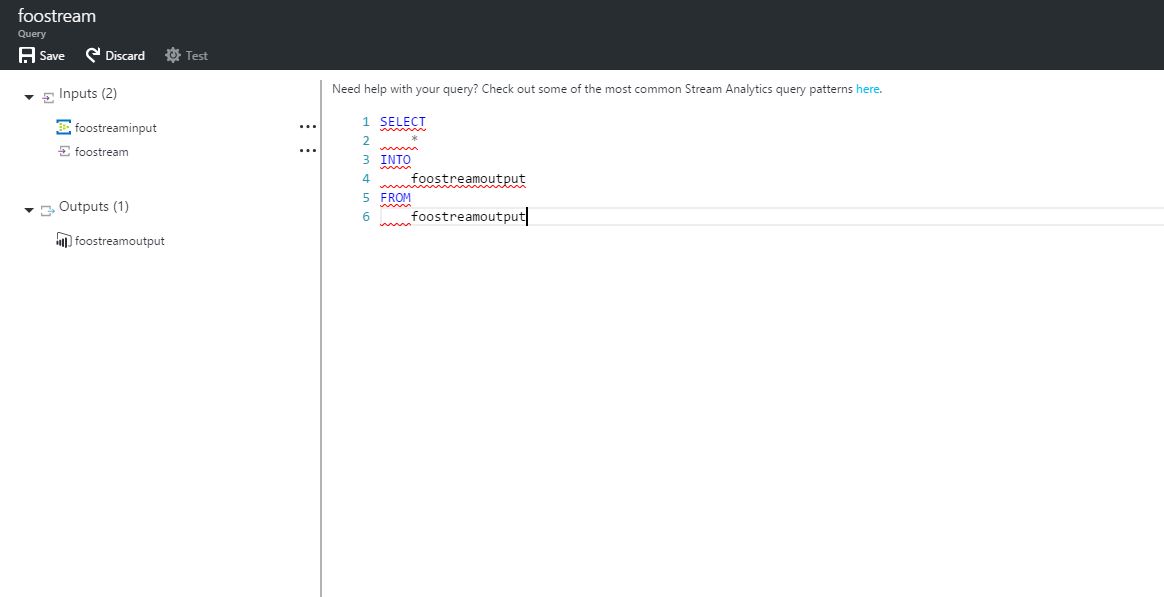Click the Test gear icon
This screenshot has width=1164, height=597.
point(173,56)
